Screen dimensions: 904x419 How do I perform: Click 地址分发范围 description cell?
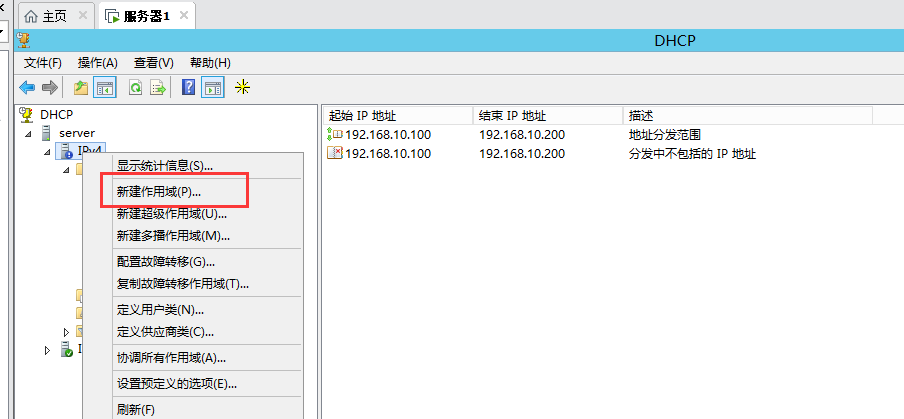(664, 135)
